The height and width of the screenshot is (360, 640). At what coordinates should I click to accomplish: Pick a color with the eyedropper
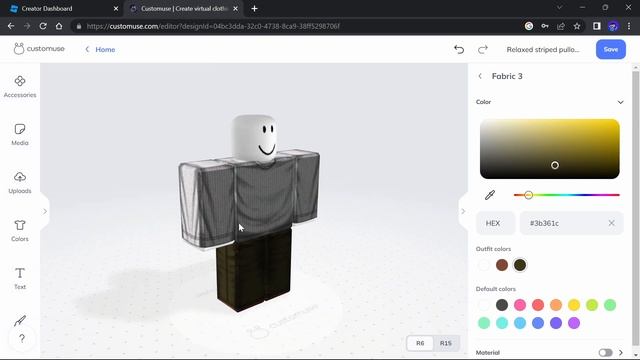click(490, 195)
